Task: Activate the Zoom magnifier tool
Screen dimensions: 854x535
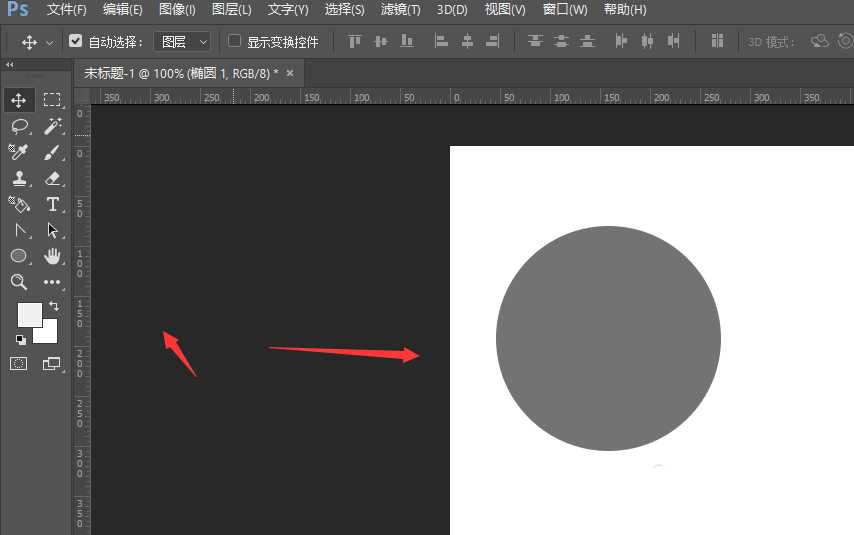Action: click(x=19, y=282)
